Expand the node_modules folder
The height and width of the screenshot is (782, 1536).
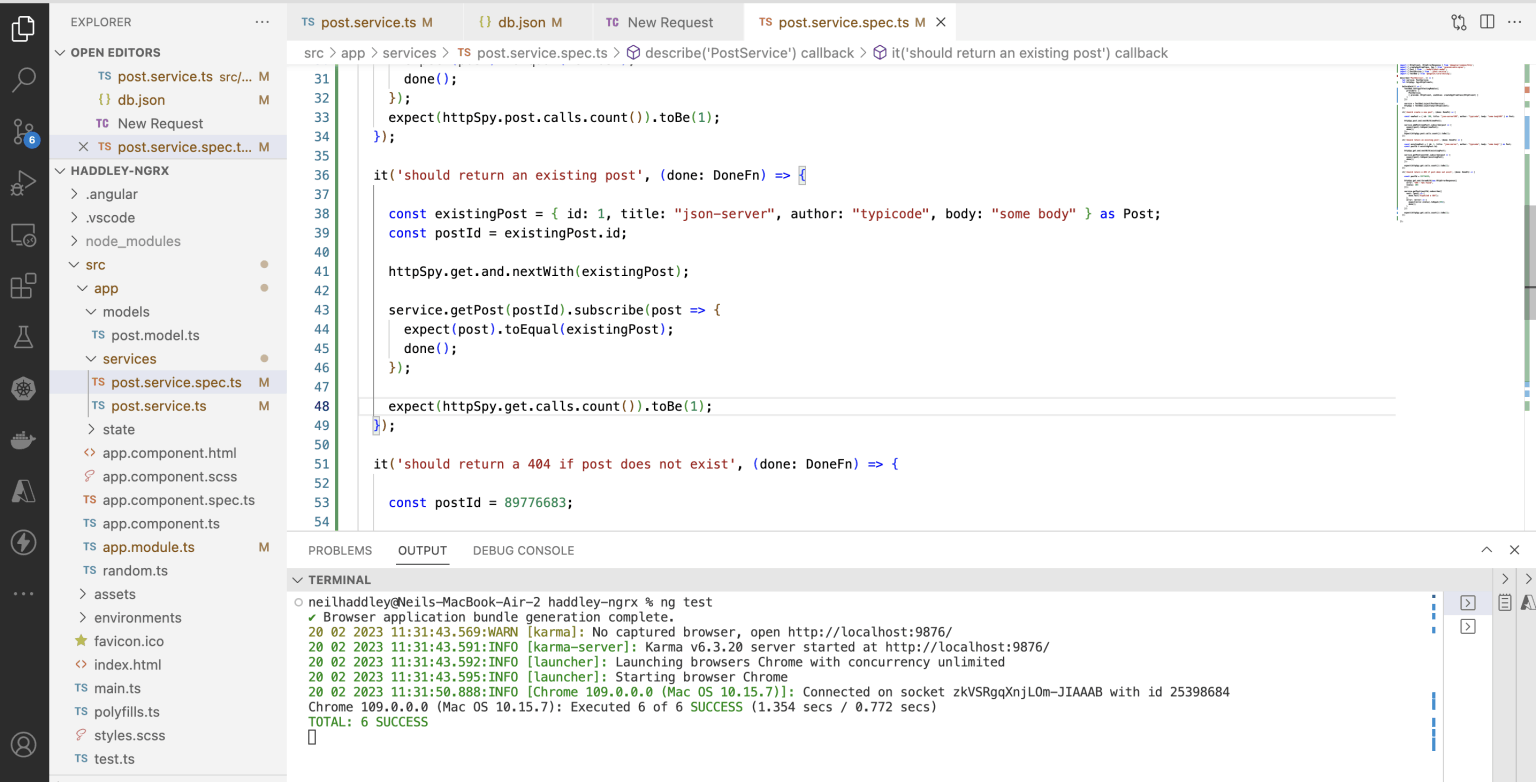point(133,241)
